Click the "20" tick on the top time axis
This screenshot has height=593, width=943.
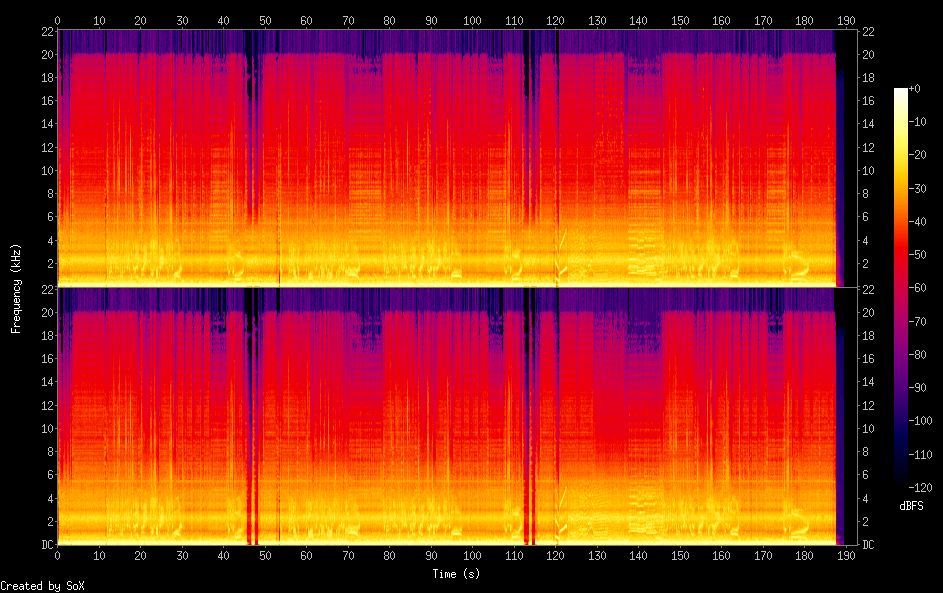(140, 20)
